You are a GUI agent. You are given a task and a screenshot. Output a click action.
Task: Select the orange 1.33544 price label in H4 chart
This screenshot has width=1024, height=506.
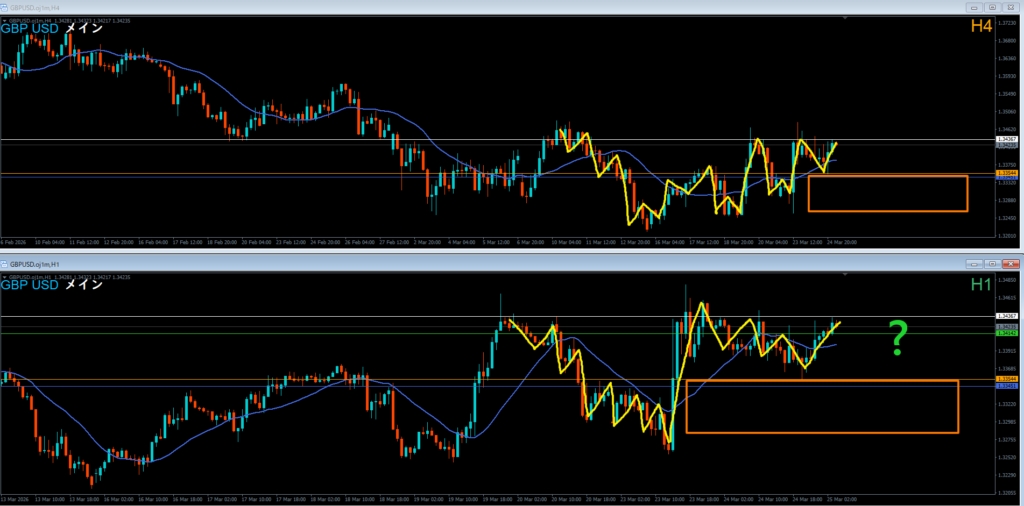(x=1005, y=173)
